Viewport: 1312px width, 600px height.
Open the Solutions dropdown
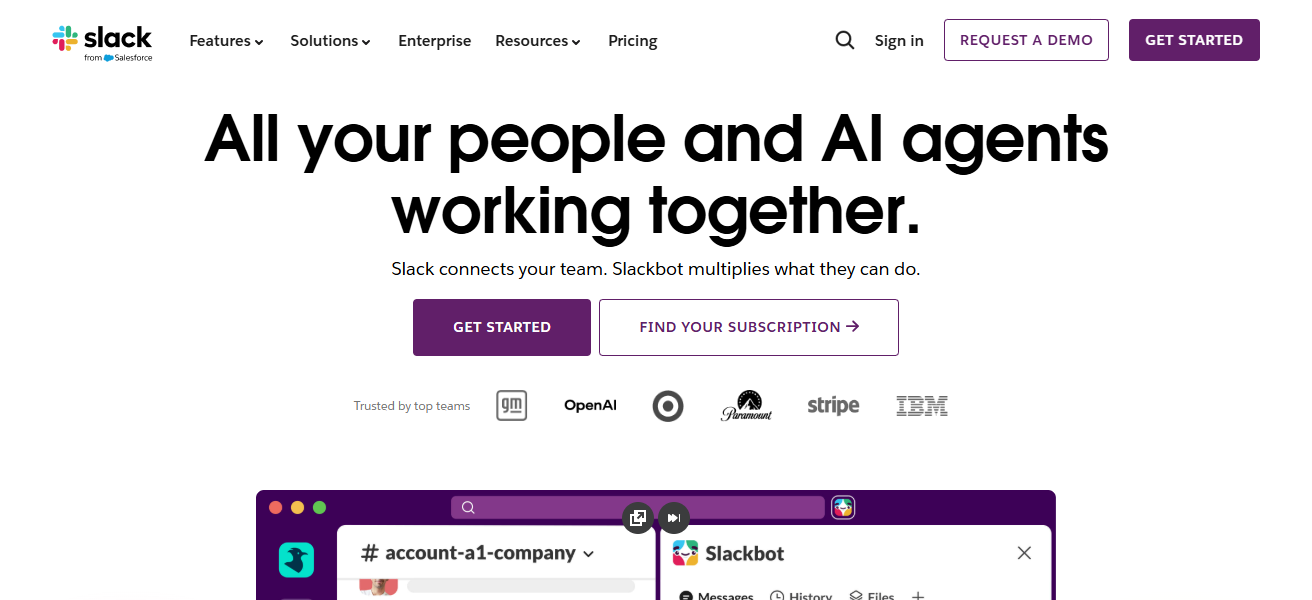(x=330, y=41)
